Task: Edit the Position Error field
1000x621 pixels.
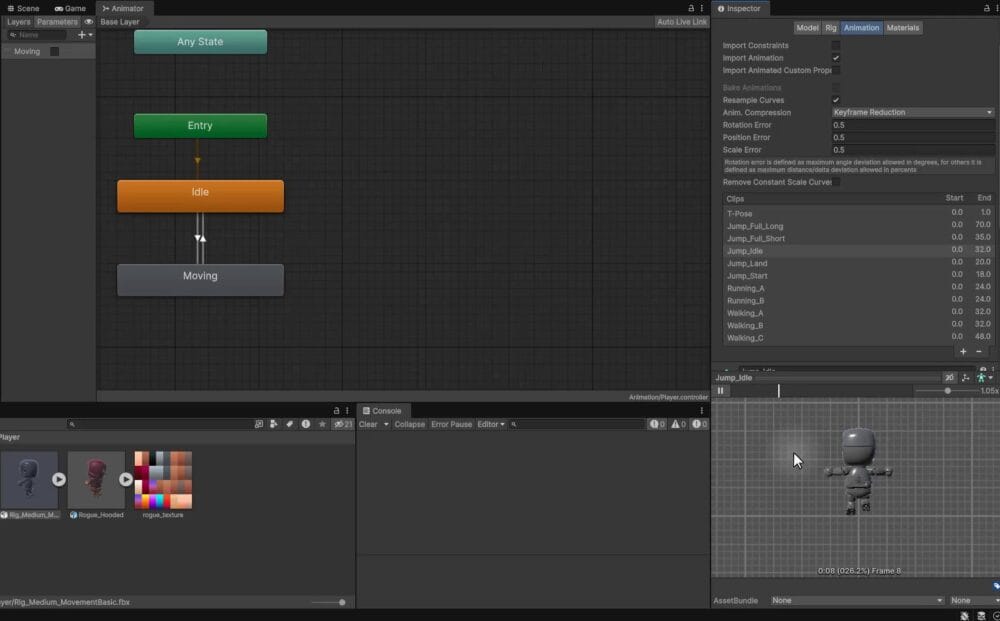Action: (913, 138)
